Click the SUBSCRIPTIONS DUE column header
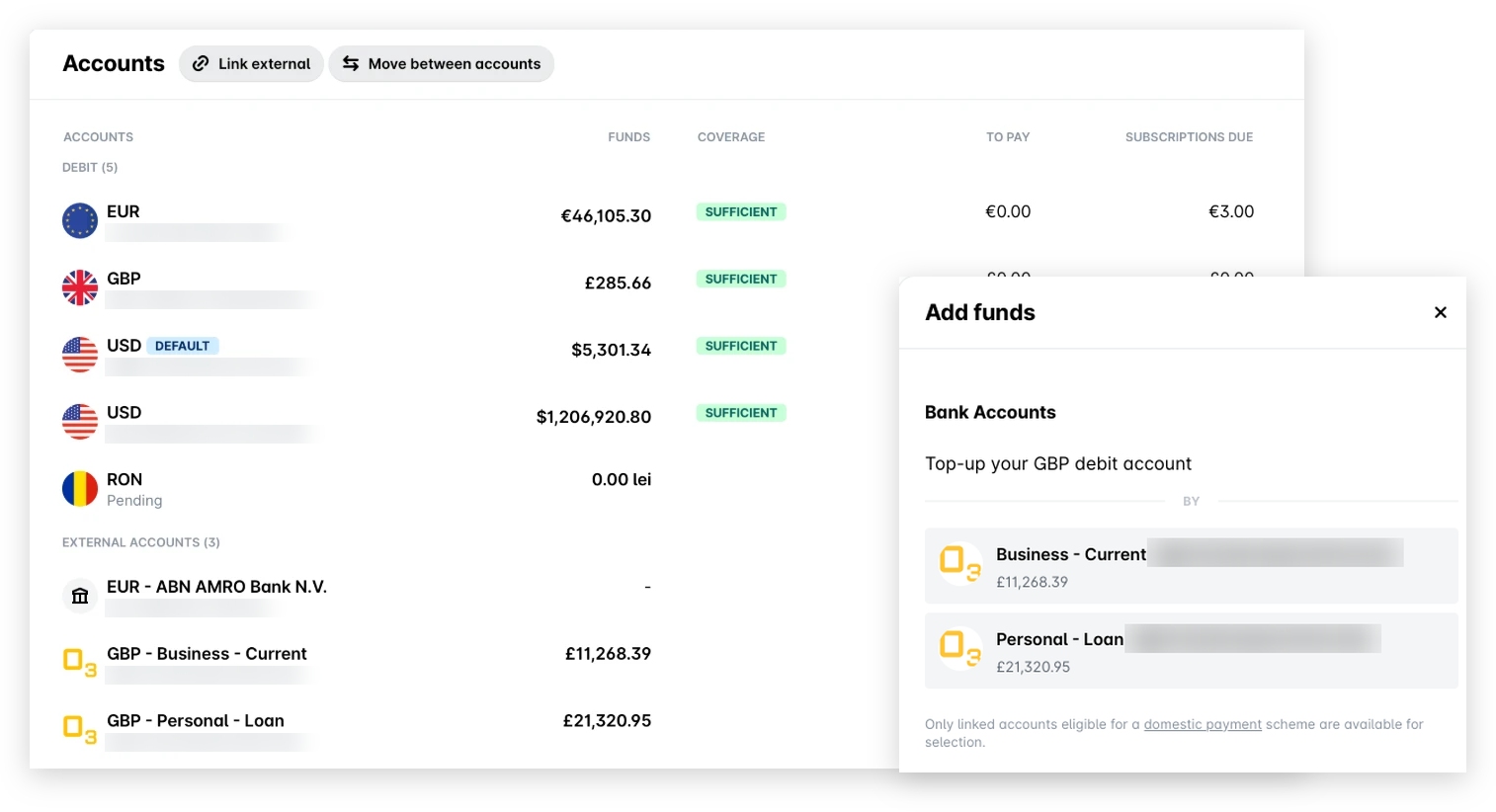This screenshot has width=1496, height=812. [1189, 137]
